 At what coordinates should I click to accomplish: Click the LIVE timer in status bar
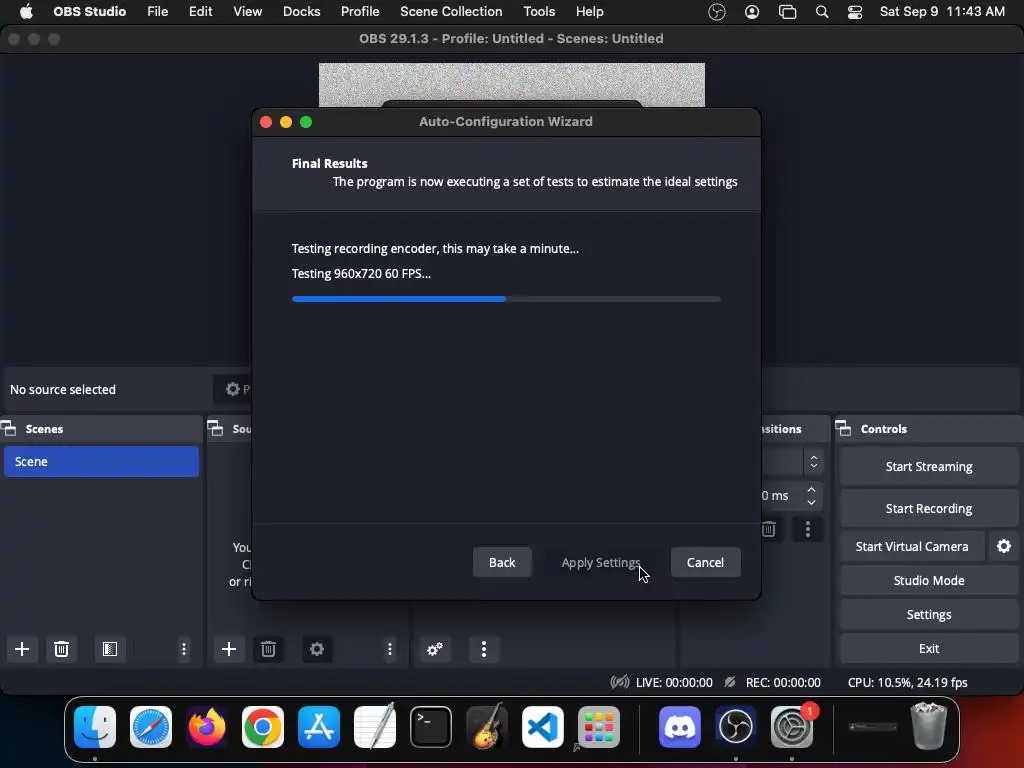[x=674, y=682]
